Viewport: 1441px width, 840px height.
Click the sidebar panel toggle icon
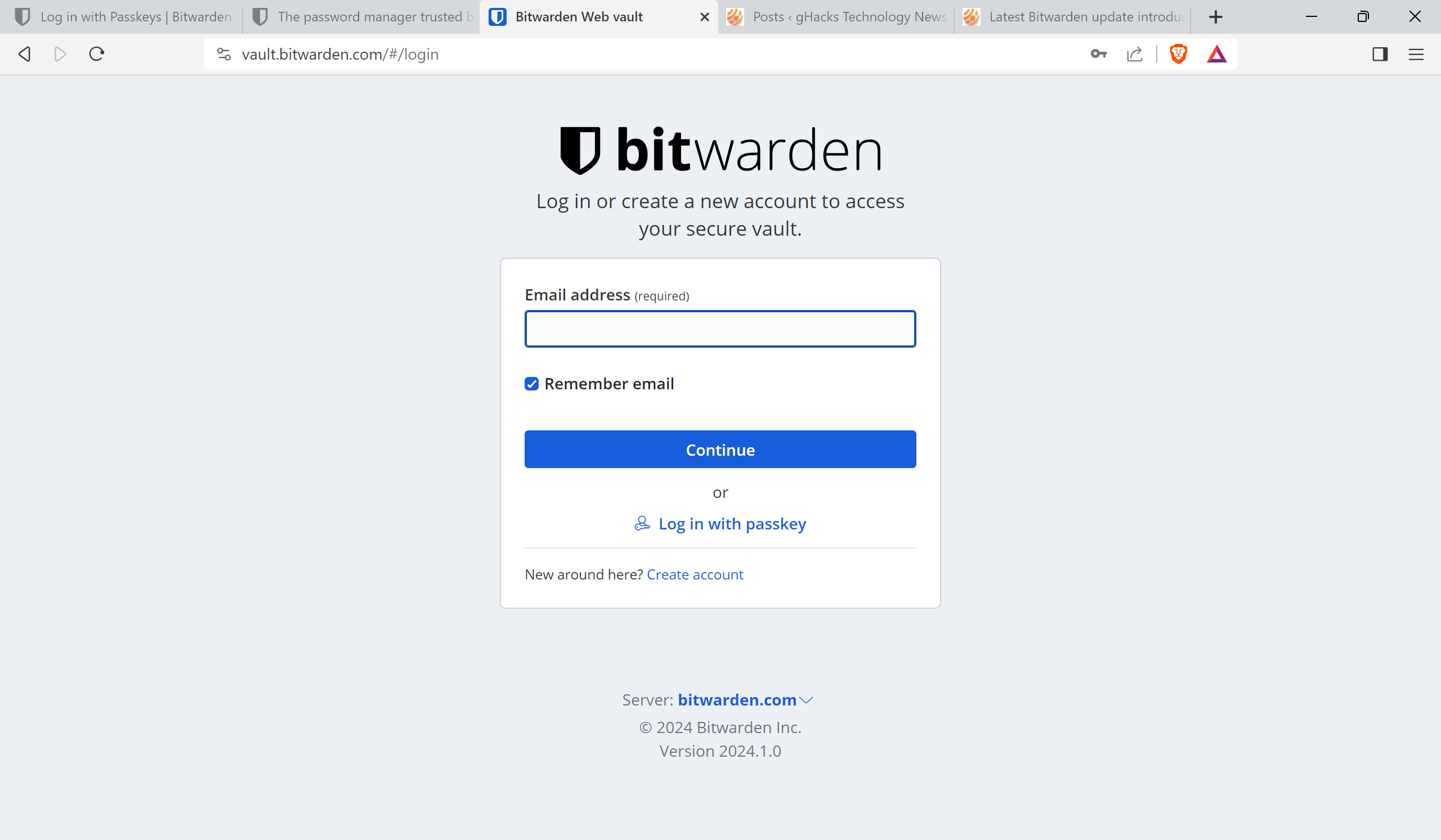tap(1380, 54)
